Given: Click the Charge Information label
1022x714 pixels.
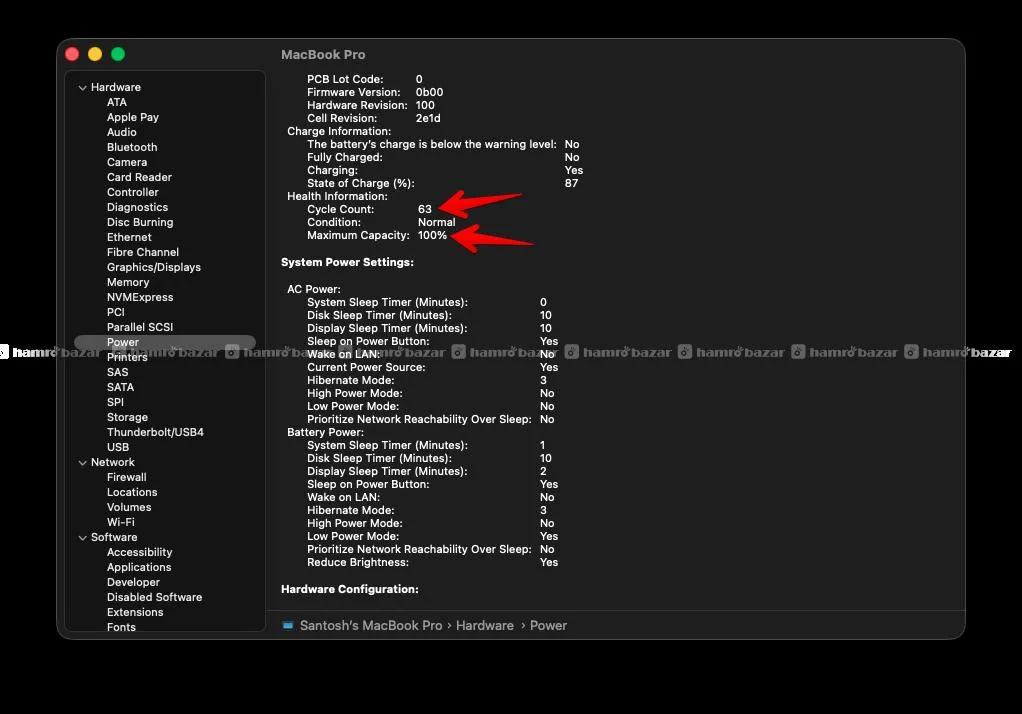Looking at the screenshot, I should coord(339,131).
